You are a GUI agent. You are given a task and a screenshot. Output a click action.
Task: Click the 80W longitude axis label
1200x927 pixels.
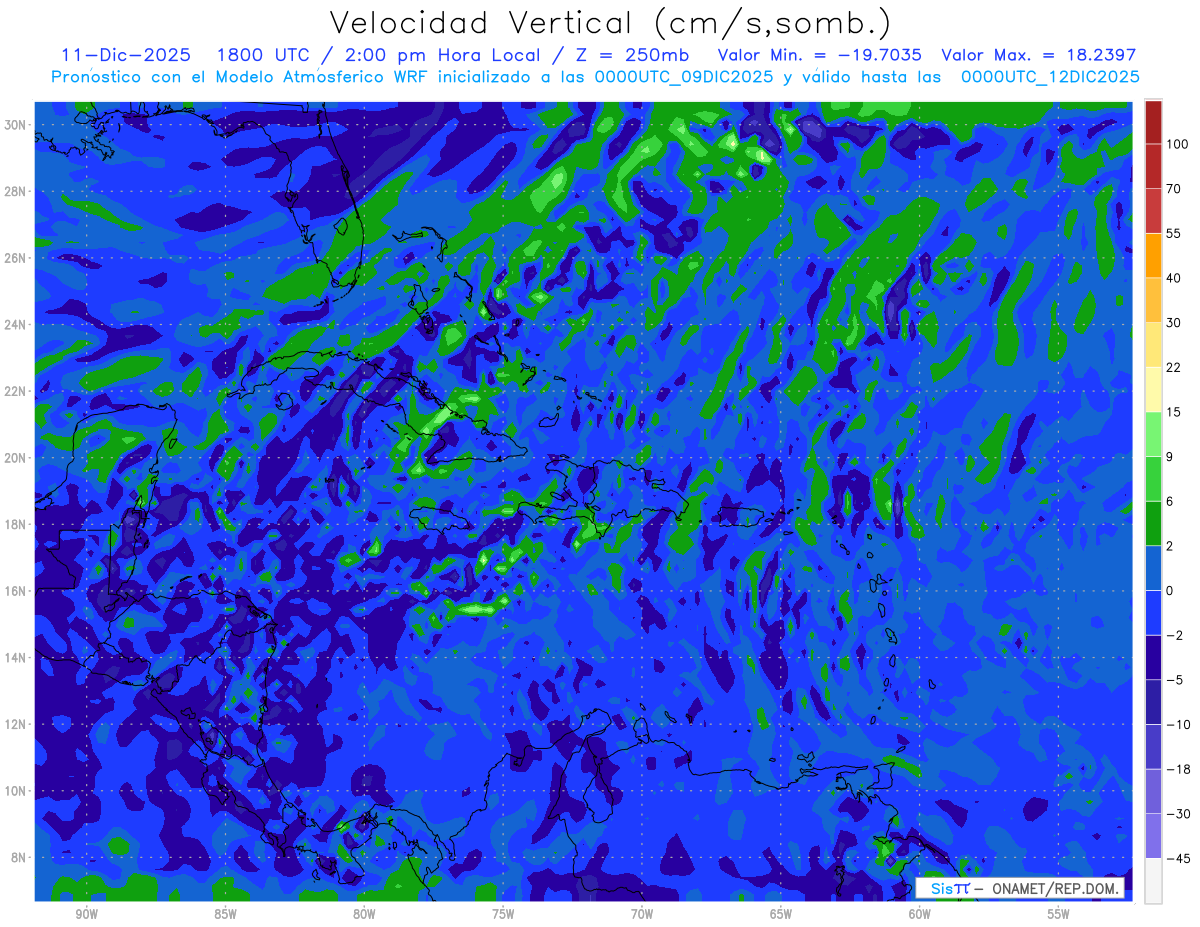pos(364,914)
